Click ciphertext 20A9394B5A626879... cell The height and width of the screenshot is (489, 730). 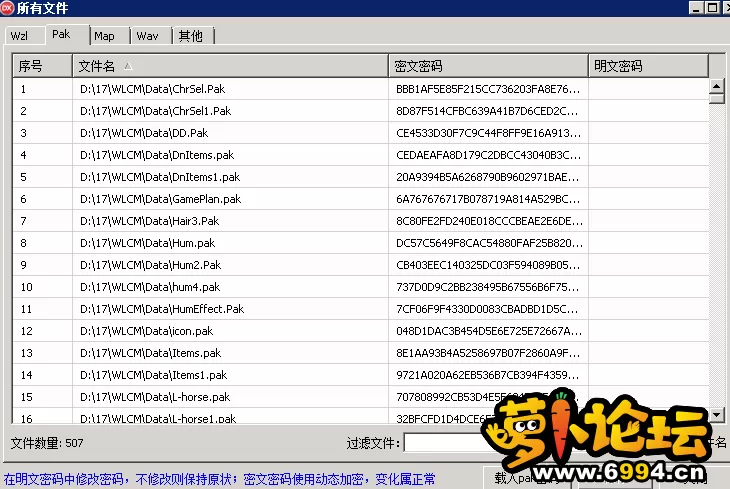click(488, 177)
